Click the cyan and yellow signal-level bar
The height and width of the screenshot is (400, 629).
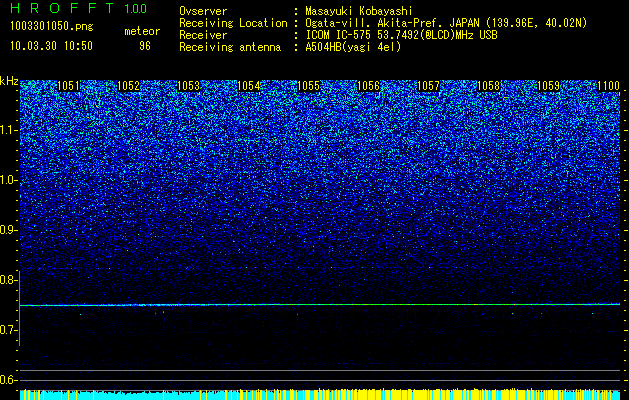(320, 394)
